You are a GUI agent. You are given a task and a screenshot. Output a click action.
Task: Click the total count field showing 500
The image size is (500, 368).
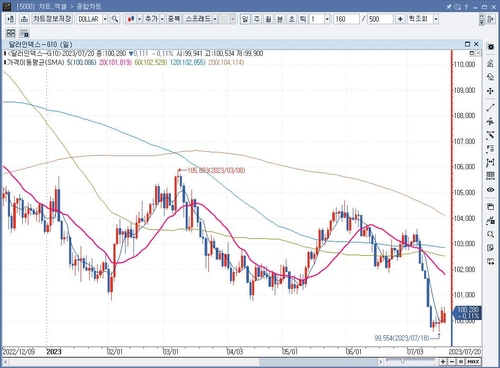click(380, 19)
